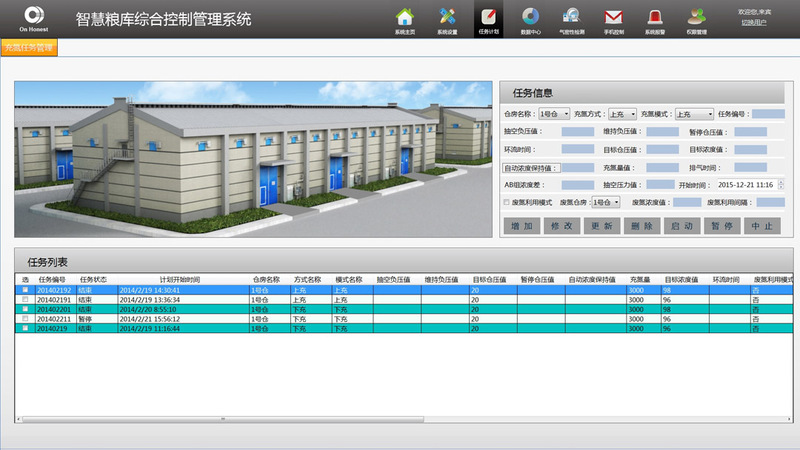Open 系统报警 red siren icon

point(655,17)
